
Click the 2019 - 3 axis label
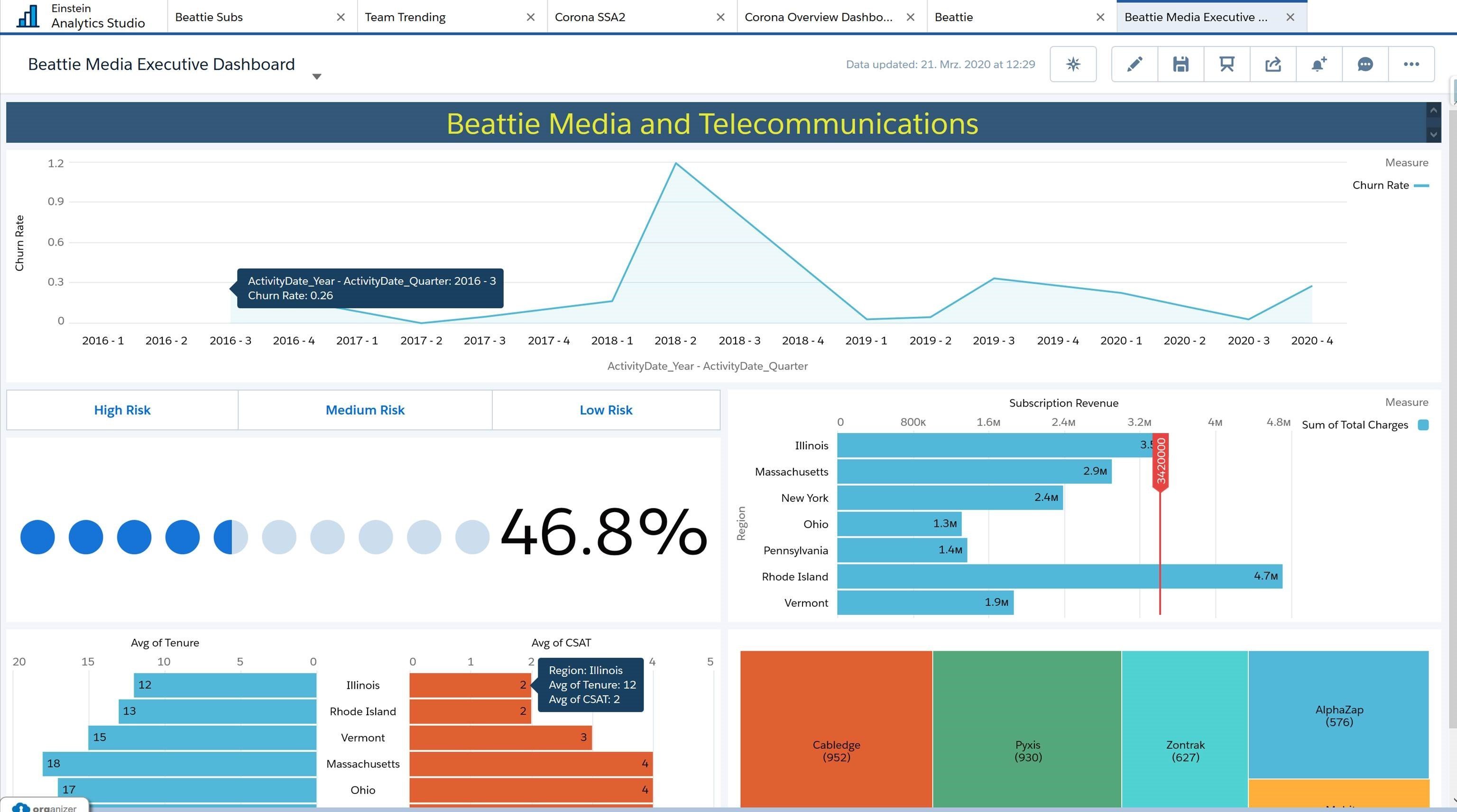click(994, 341)
